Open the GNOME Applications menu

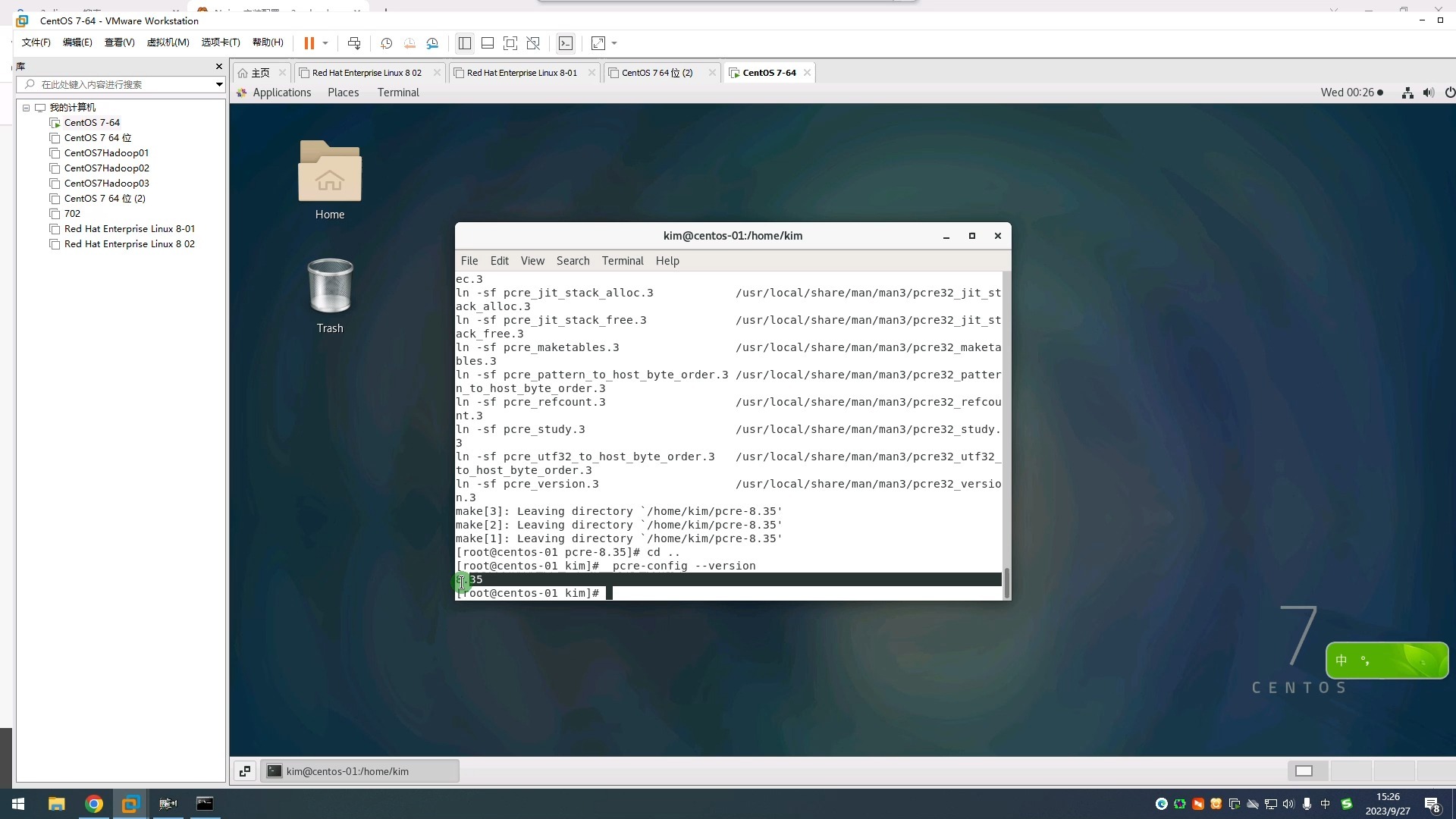point(281,93)
